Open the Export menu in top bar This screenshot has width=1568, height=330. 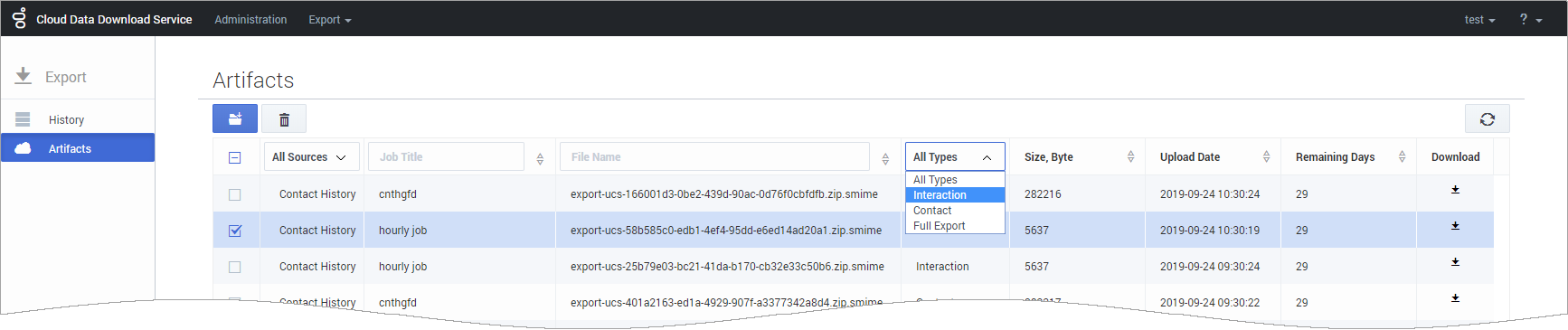329,19
